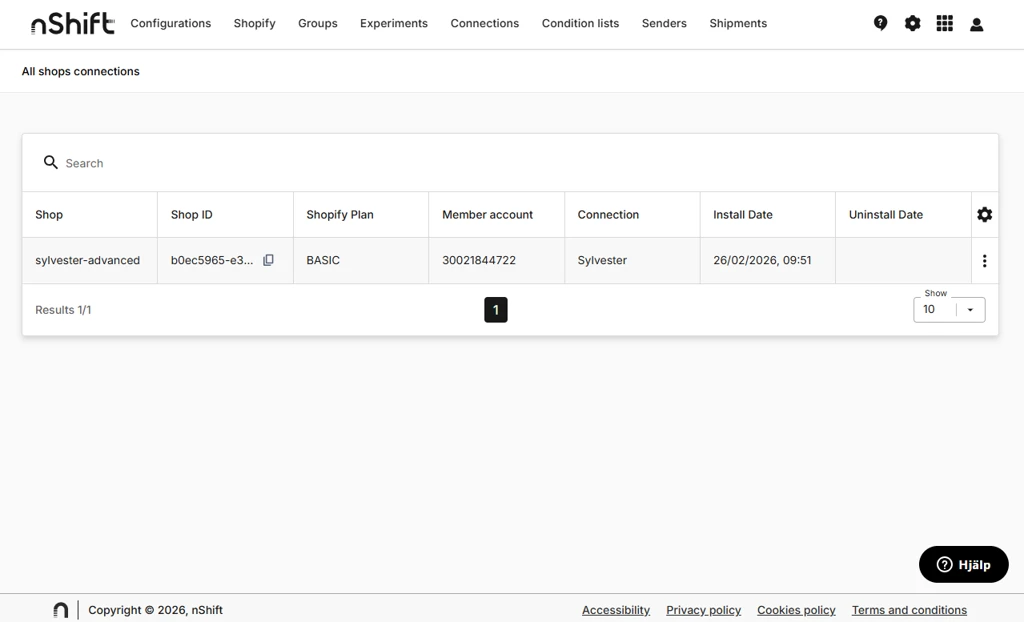
Task: Click the search magnifier icon
Action: pyautogui.click(x=50, y=162)
